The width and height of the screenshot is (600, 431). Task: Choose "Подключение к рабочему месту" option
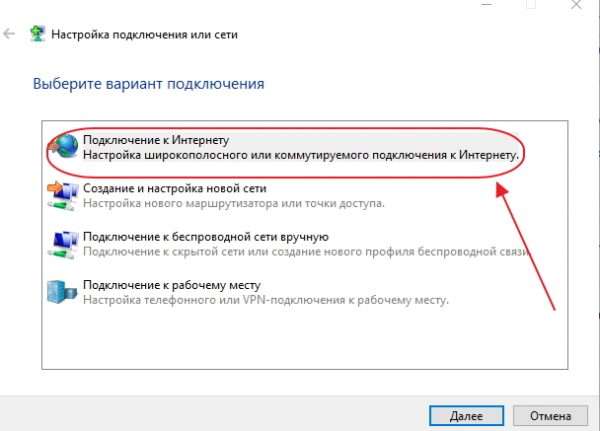pyautogui.click(x=172, y=285)
